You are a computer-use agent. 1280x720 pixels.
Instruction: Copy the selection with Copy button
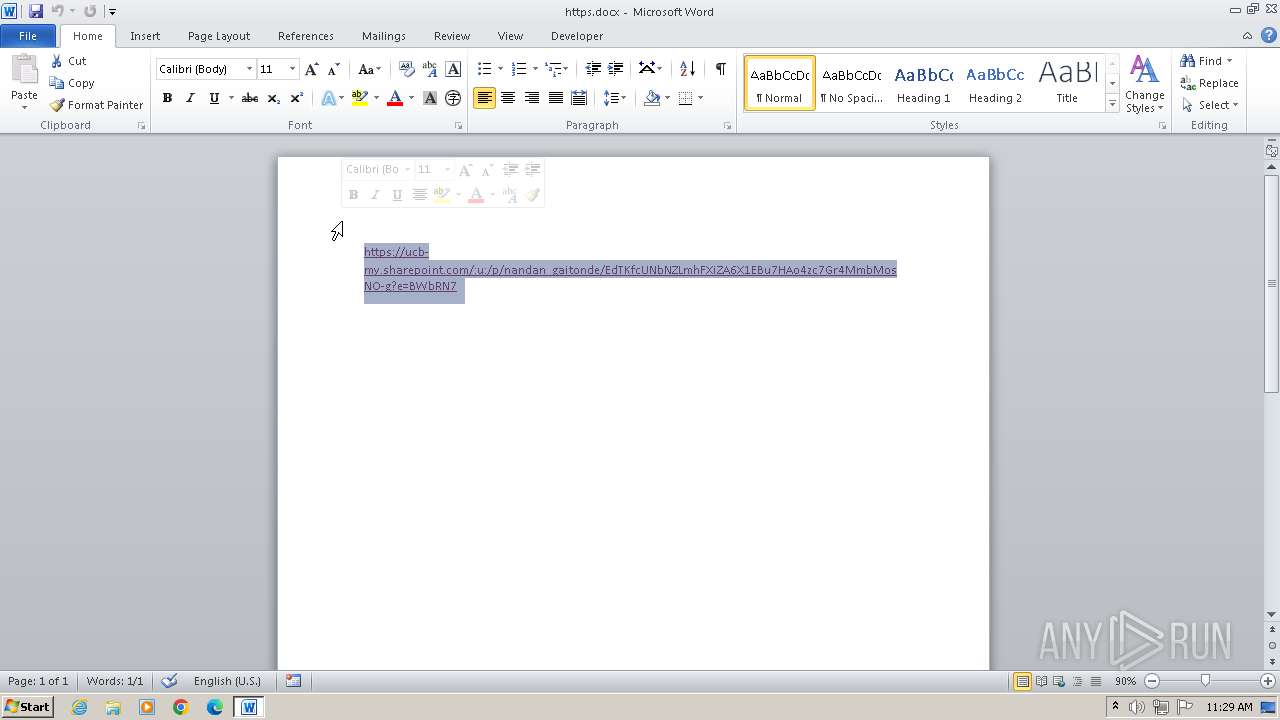click(72, 83)
